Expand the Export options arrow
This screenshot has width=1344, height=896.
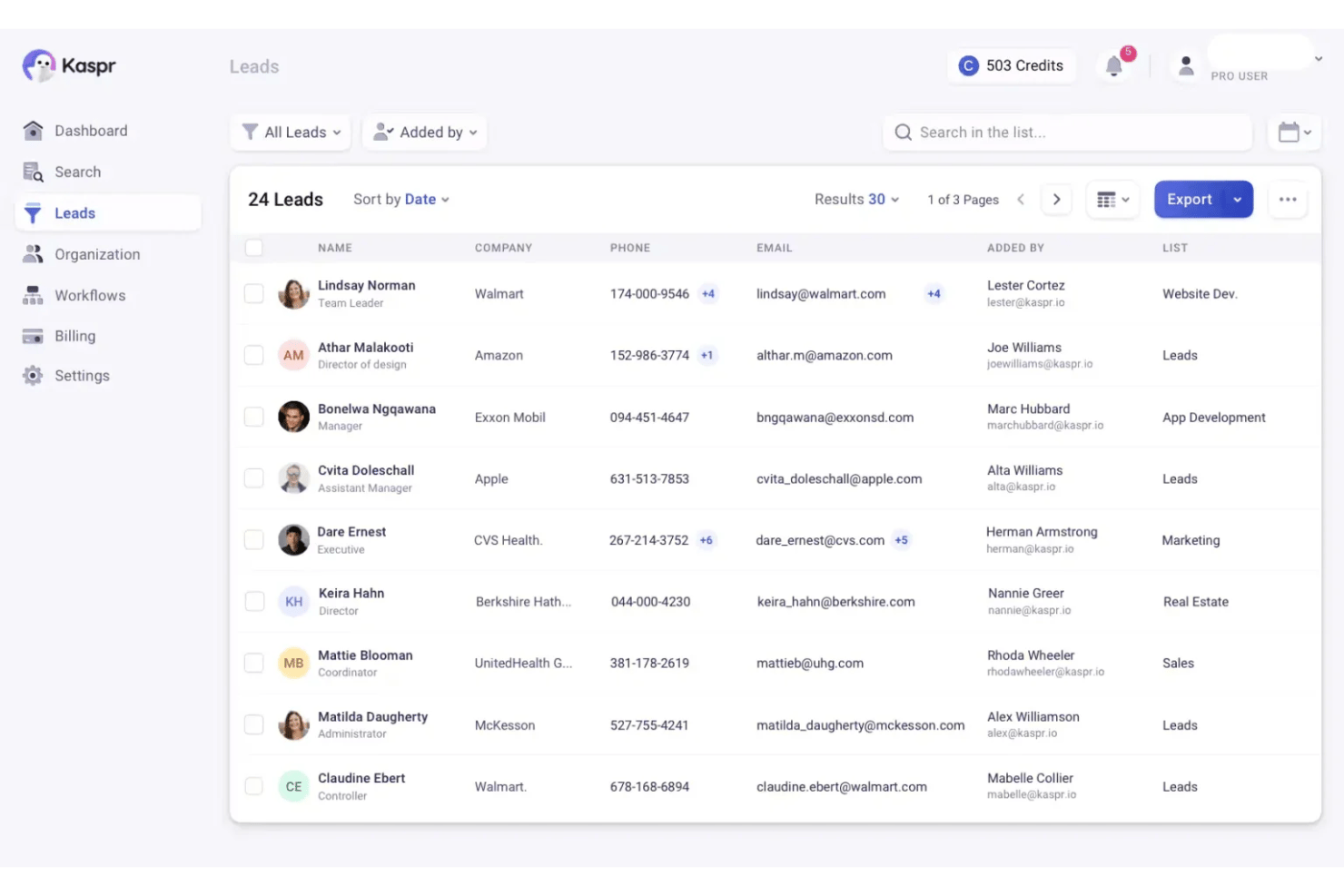[1237, 200]
